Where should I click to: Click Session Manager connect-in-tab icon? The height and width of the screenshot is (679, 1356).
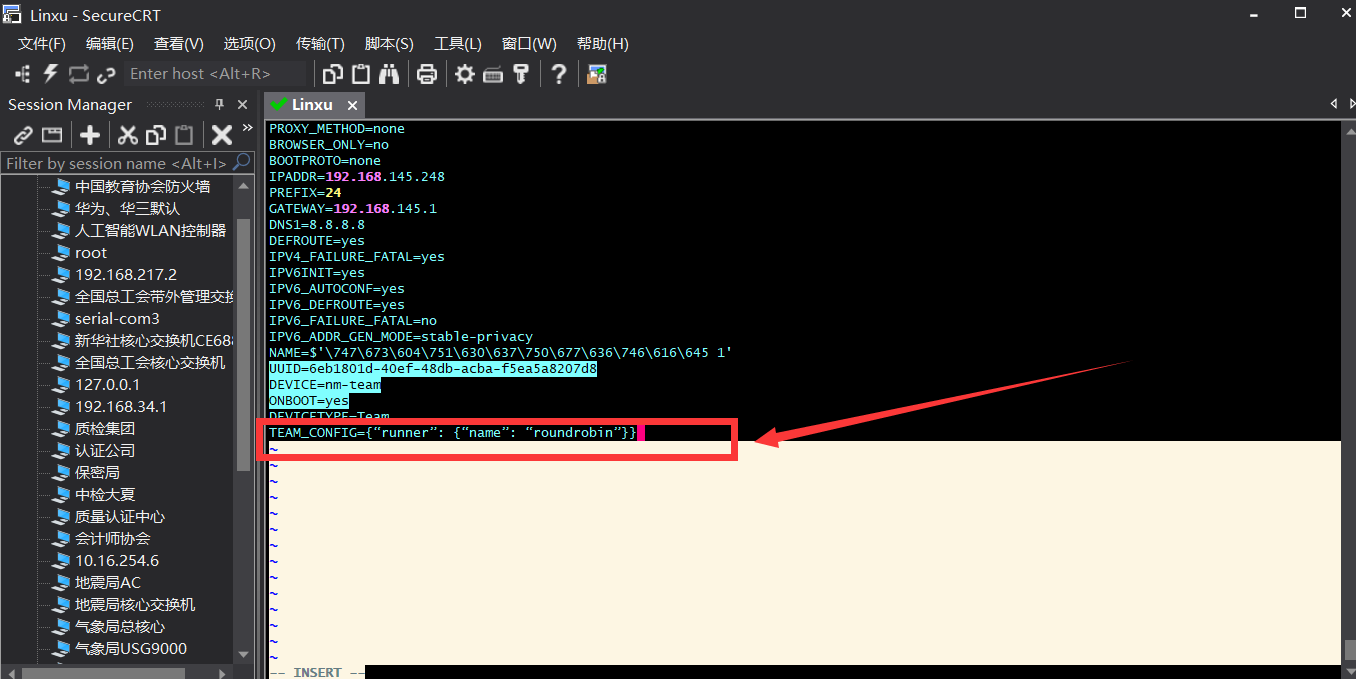52,135
